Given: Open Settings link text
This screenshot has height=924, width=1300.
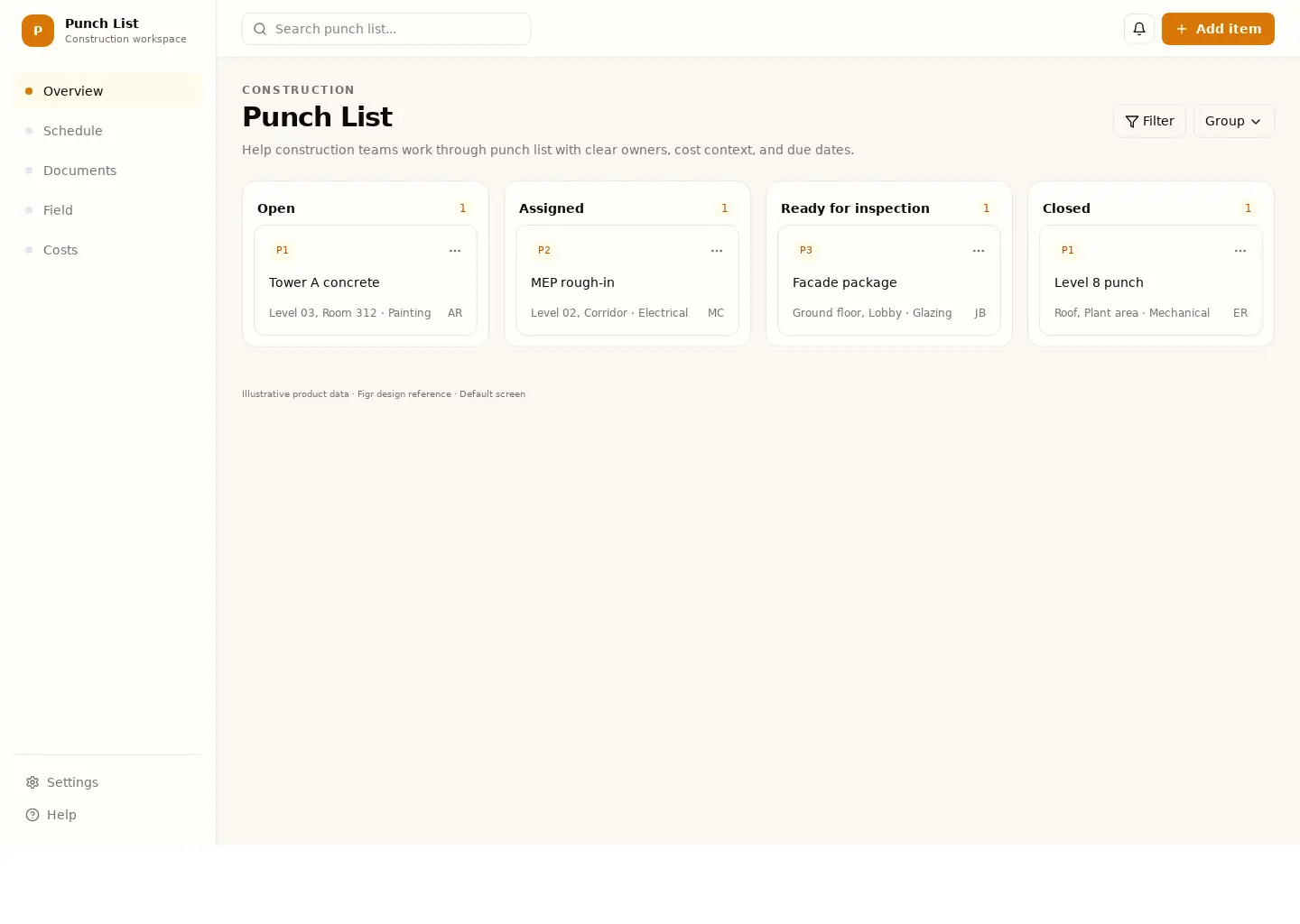Looking at the screenshot, I should [72, 782].
